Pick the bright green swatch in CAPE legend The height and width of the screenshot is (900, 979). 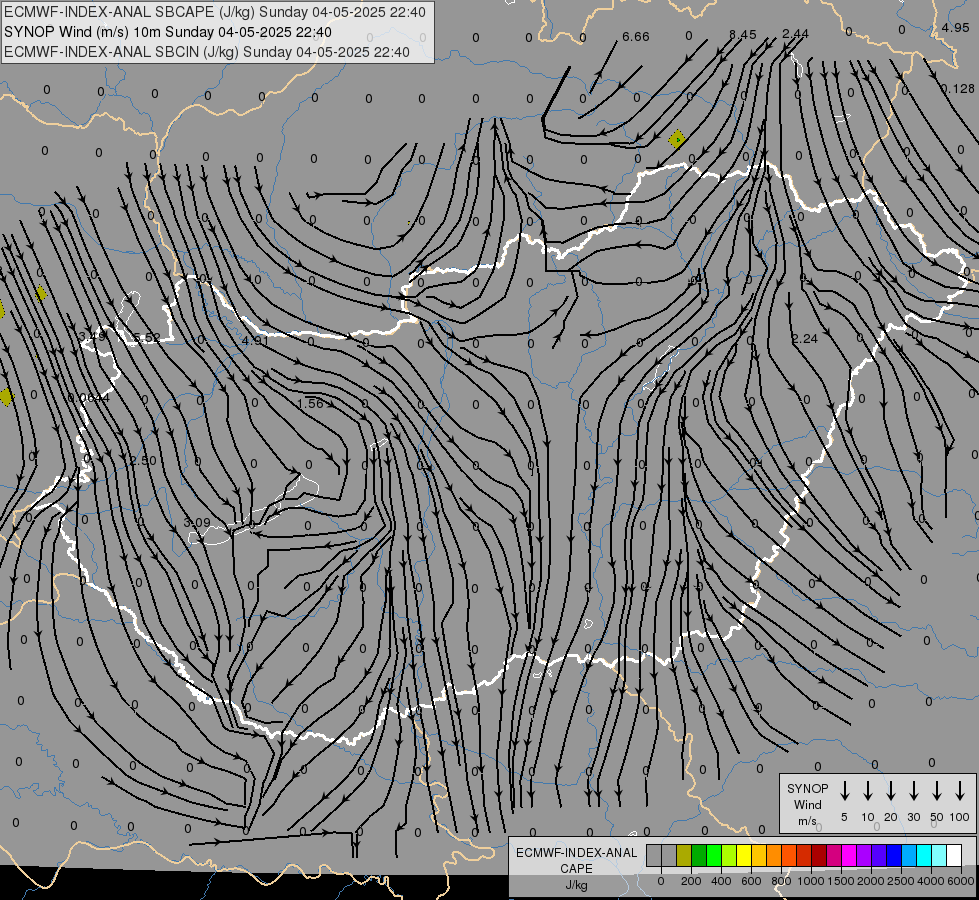tap(714, 855)
